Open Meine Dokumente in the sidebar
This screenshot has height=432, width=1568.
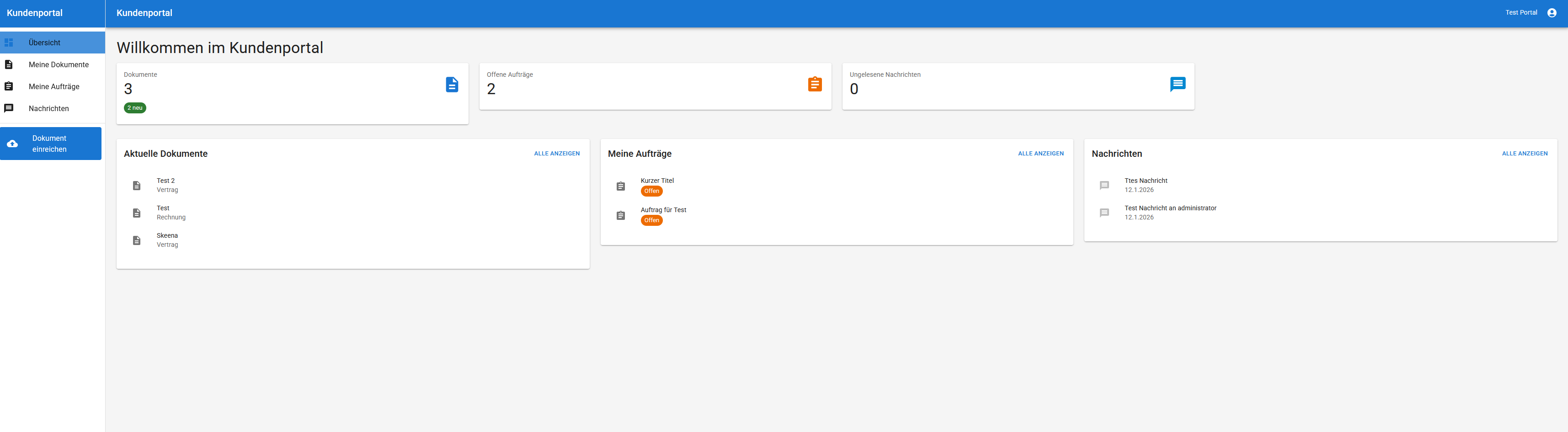(x=59, y=64)
